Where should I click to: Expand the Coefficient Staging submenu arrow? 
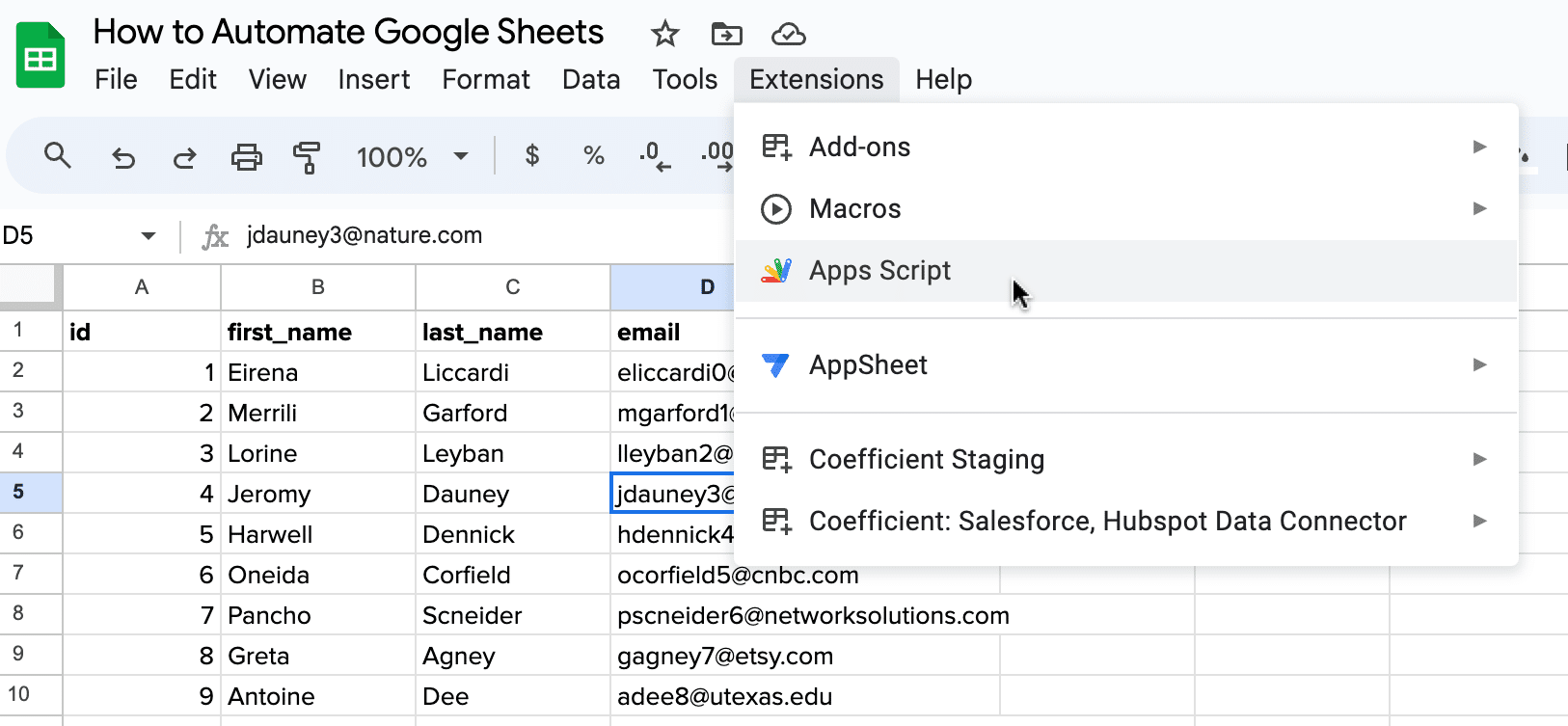[1479, 459]
